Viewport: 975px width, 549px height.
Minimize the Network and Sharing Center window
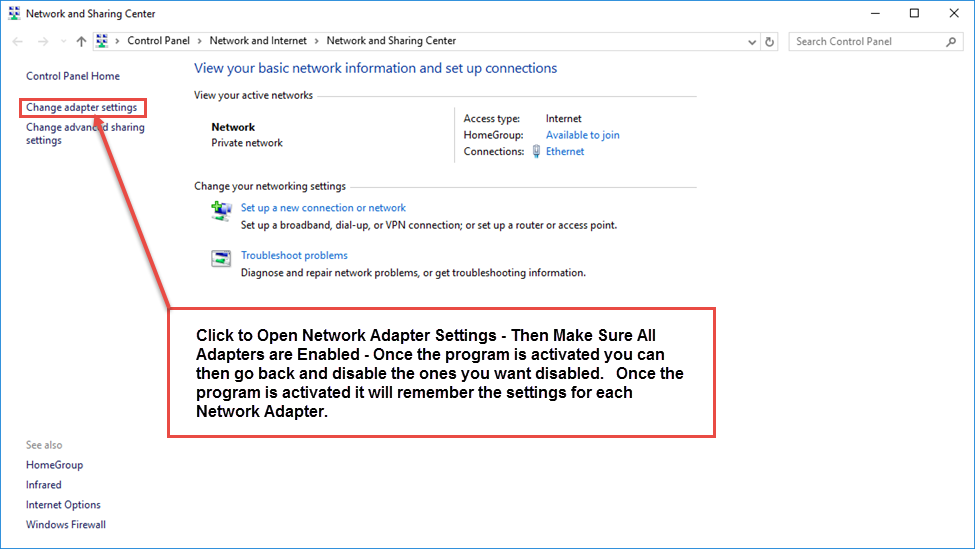pyautogui.click(x=876, y=13)
